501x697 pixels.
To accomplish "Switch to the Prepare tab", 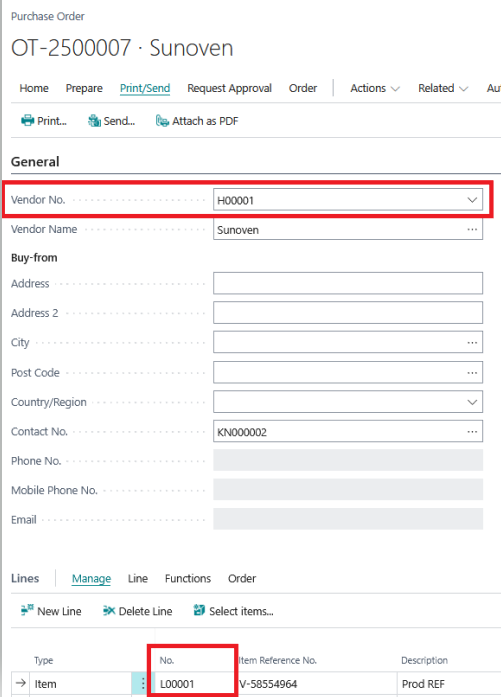I will (x=84, y=88).
